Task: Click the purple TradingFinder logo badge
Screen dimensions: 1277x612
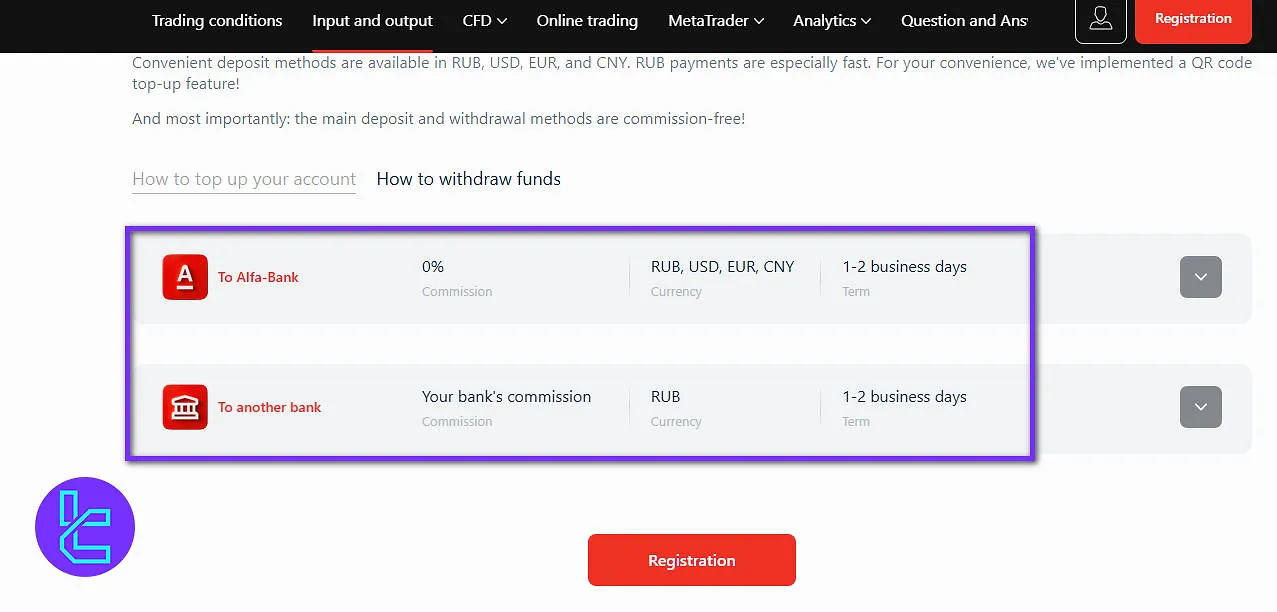Action: tap(85, 527)
